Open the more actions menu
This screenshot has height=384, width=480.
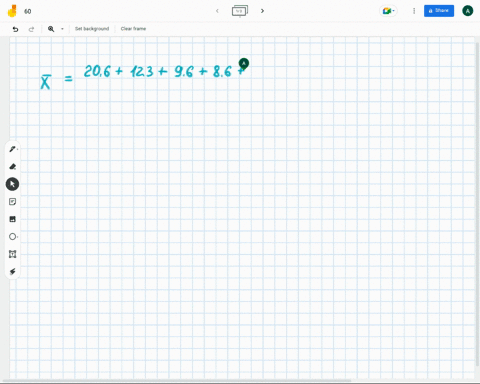[x=414, y=11]
